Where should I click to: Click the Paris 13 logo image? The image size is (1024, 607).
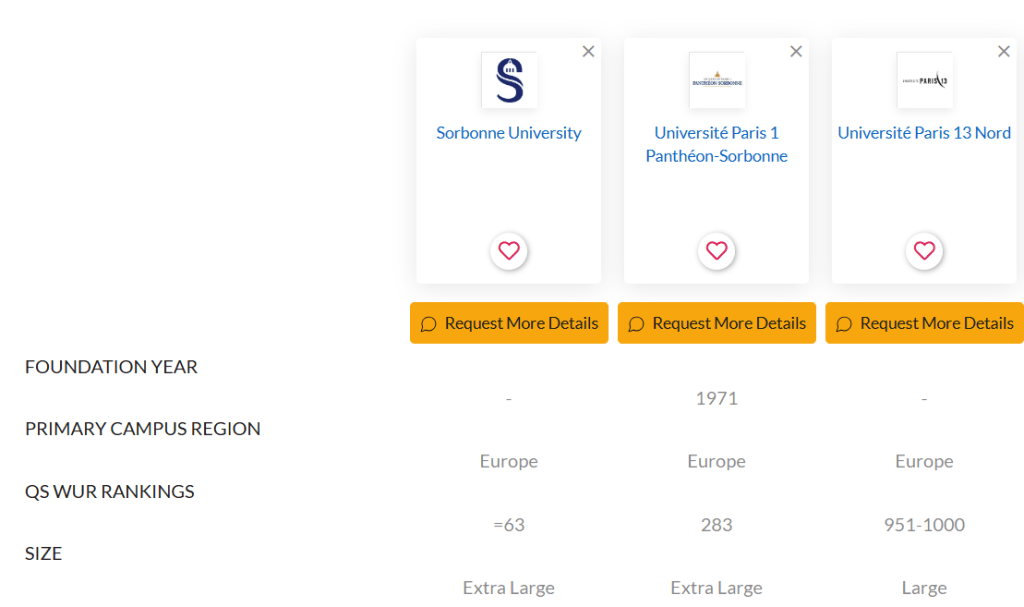coord(925,80)
